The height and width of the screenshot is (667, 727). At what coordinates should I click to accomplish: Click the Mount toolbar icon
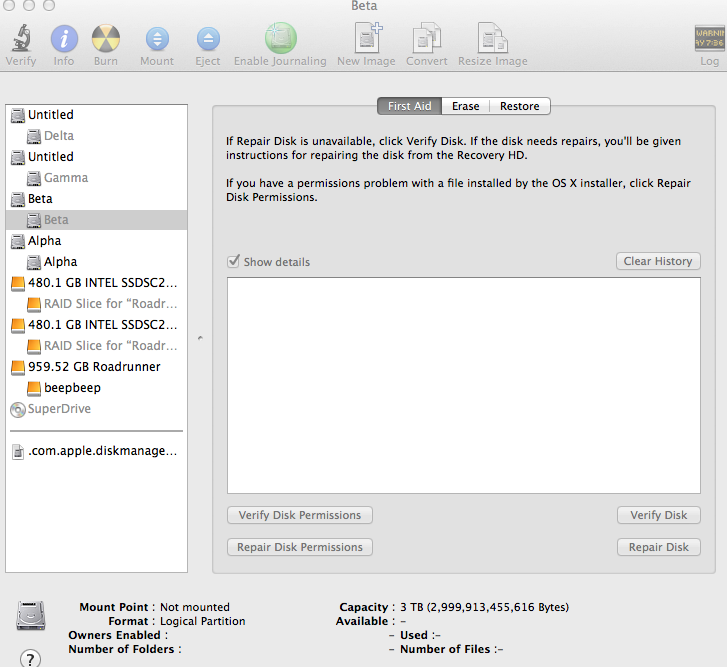(157, 39)
